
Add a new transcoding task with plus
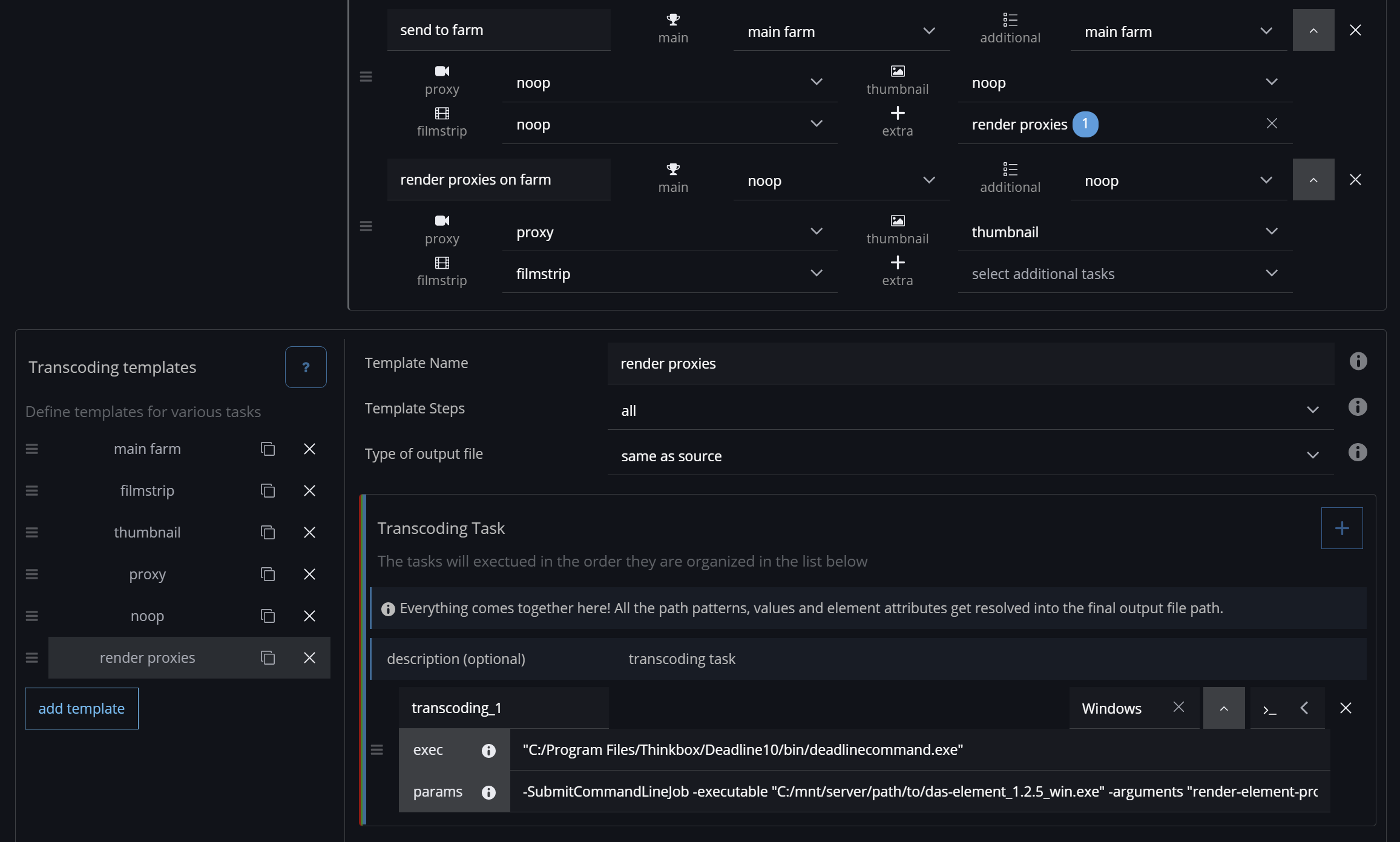(x=1341, y=528)
